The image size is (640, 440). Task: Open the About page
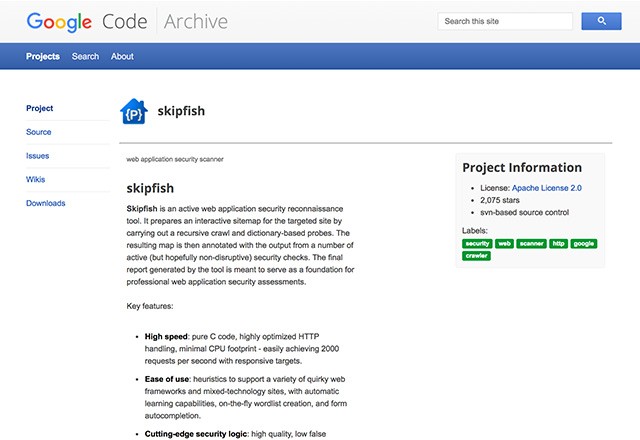pyautogui.click(x=122, y=56)
